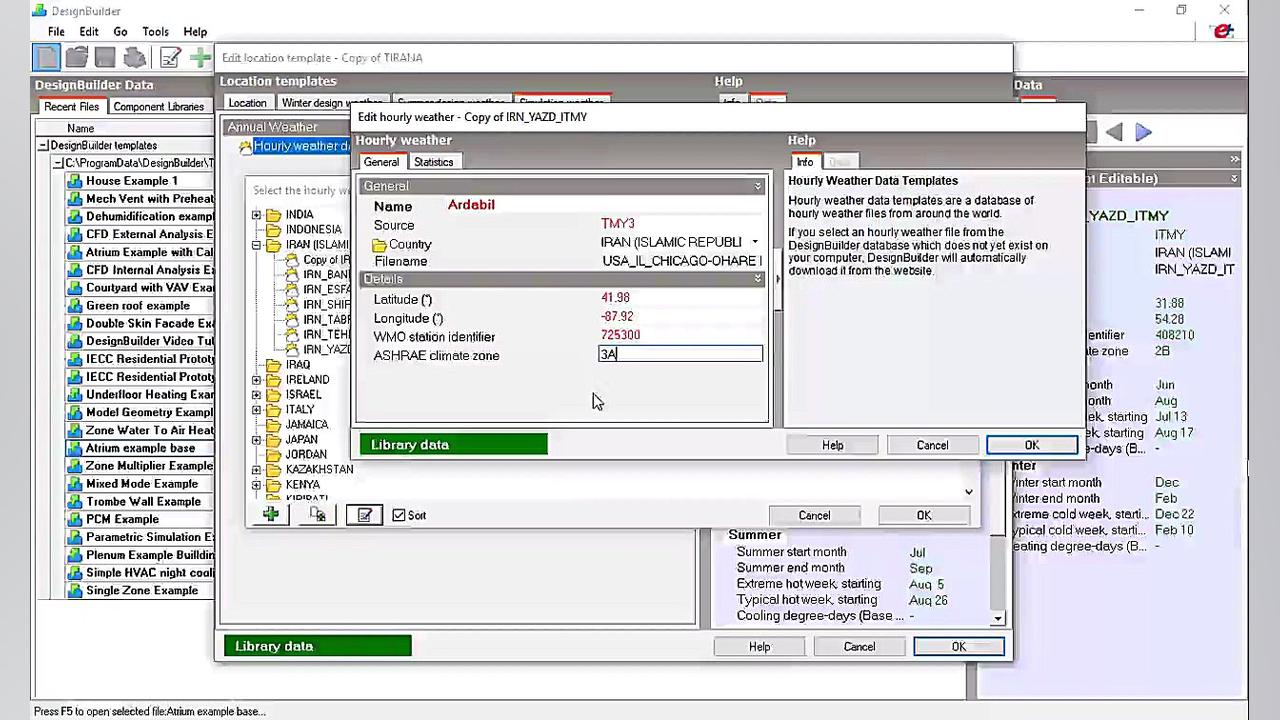This screenshot has height=720, width=1280.
Task: Click the Name column header
Action: point(81,128)
